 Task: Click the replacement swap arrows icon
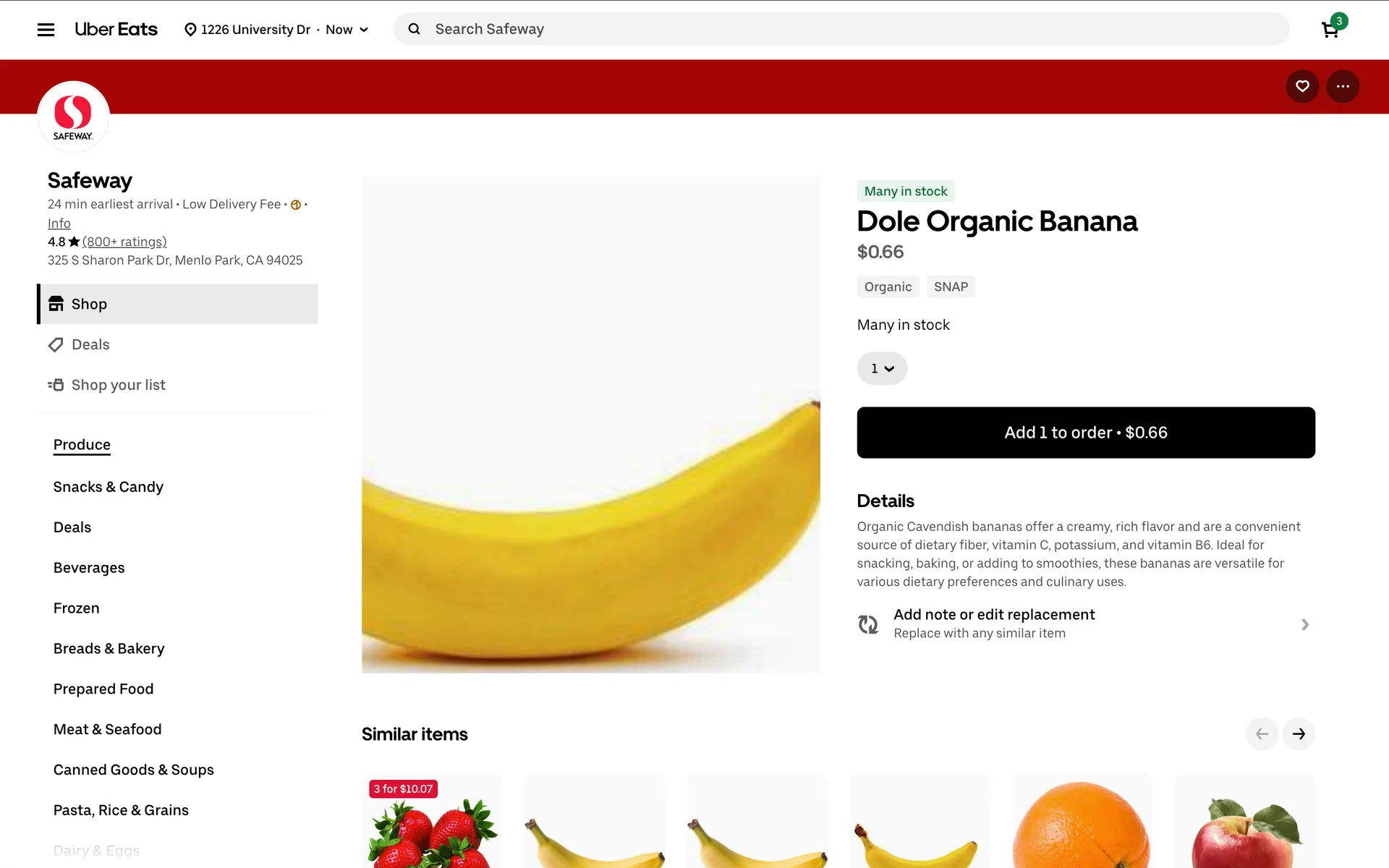pyautogui.click(x=868, y=624)
